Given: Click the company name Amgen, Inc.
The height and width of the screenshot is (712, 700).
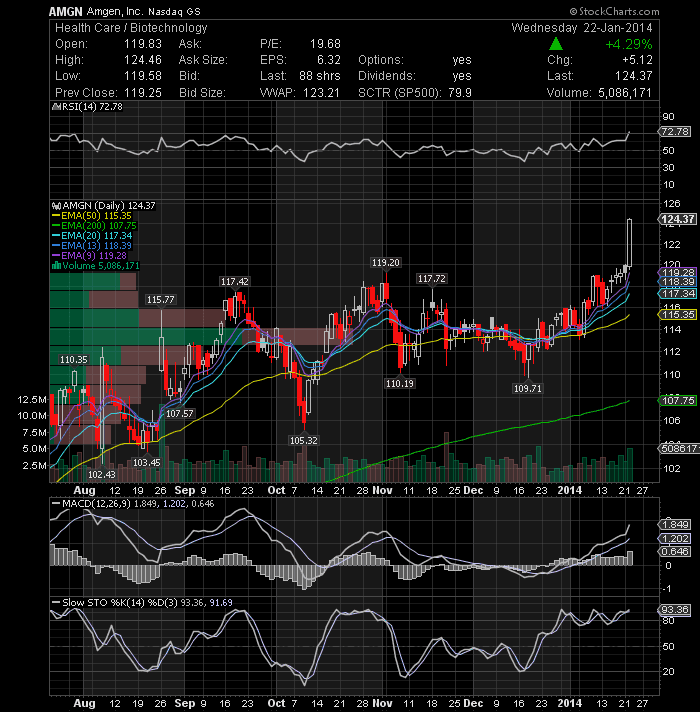Looking at the screenshot, I should (x=114, y=12).
